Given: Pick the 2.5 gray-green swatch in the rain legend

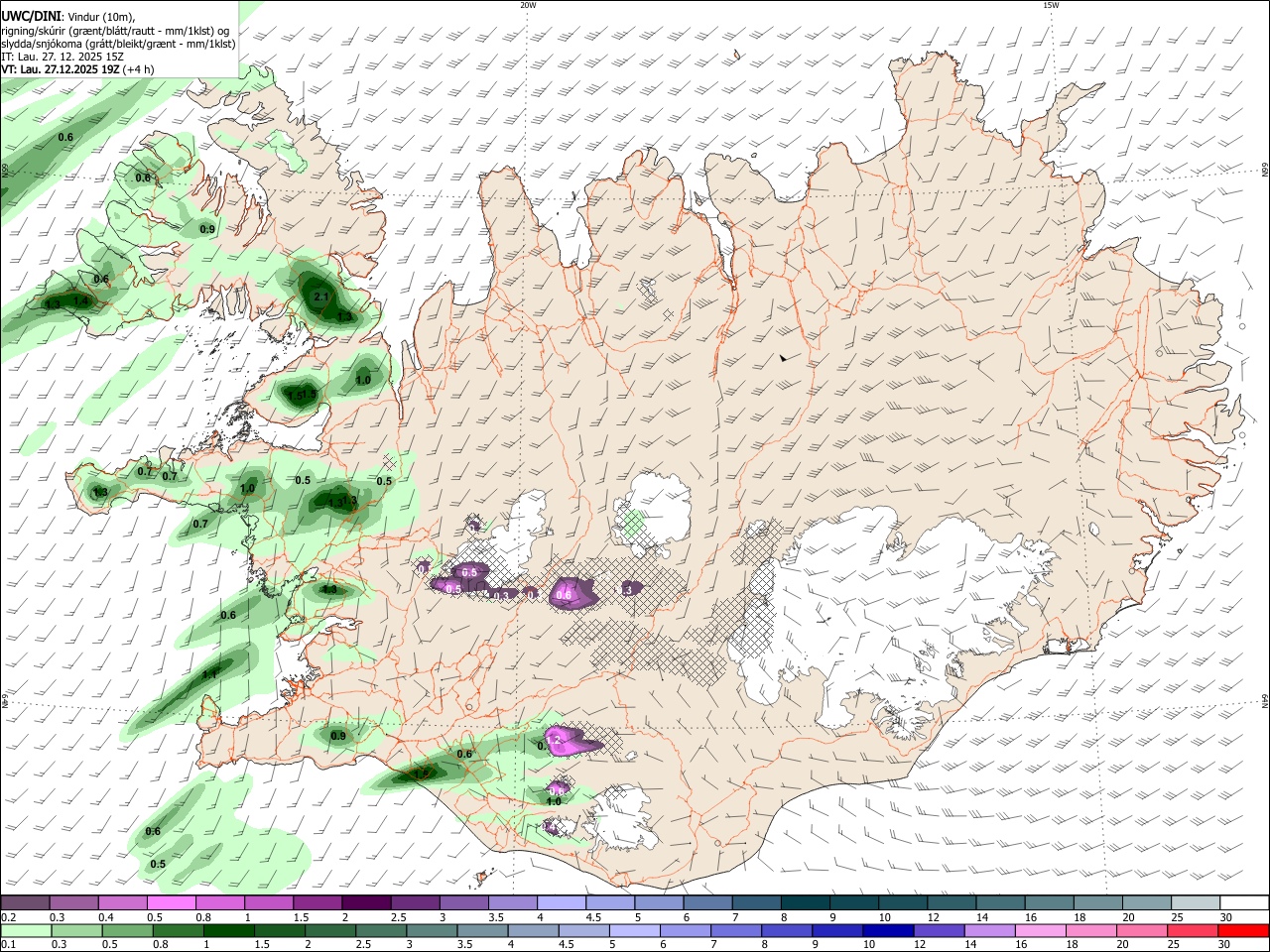Looking at the screenshot, I should point(381,930).
